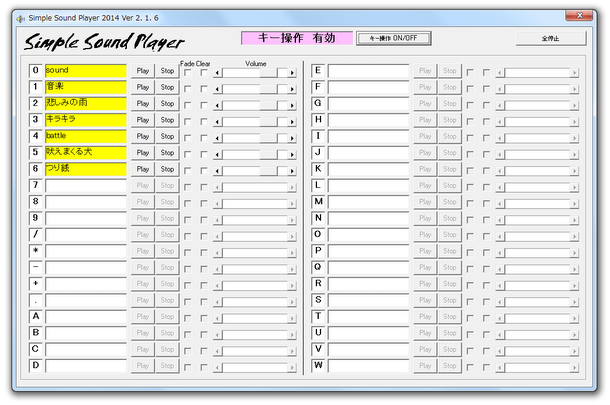Lower slot 0 volume with left arrow
This screenshot has height=405, width=610.
[x=217, y=73]
